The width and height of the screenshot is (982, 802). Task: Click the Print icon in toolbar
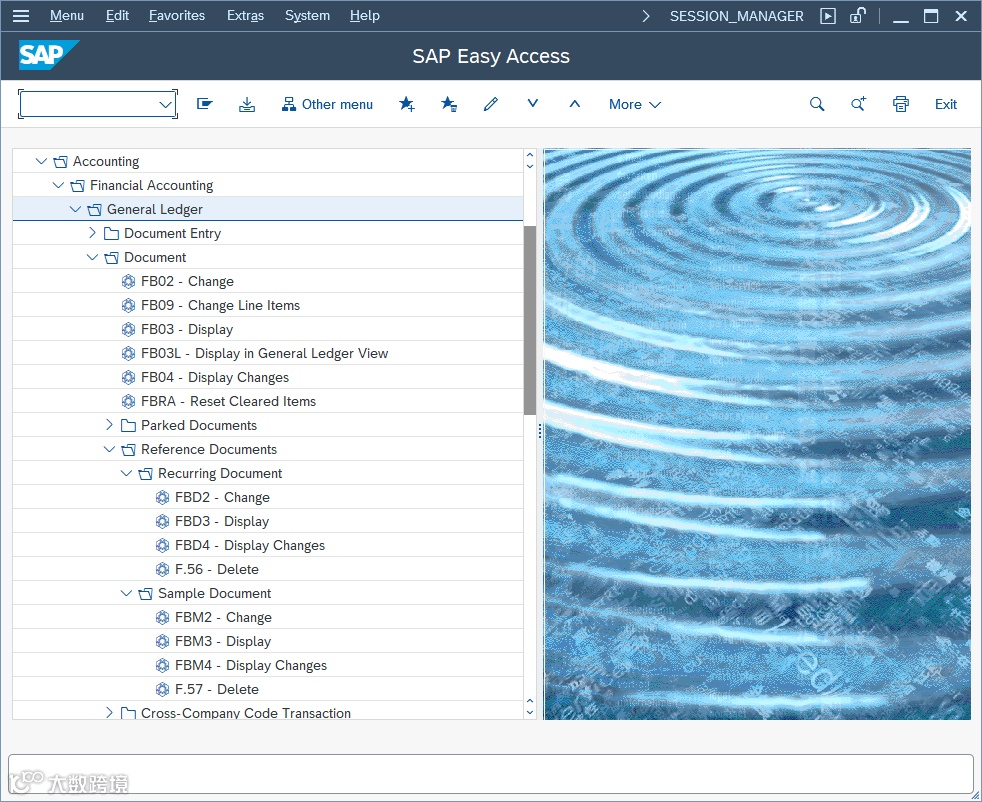901,104
